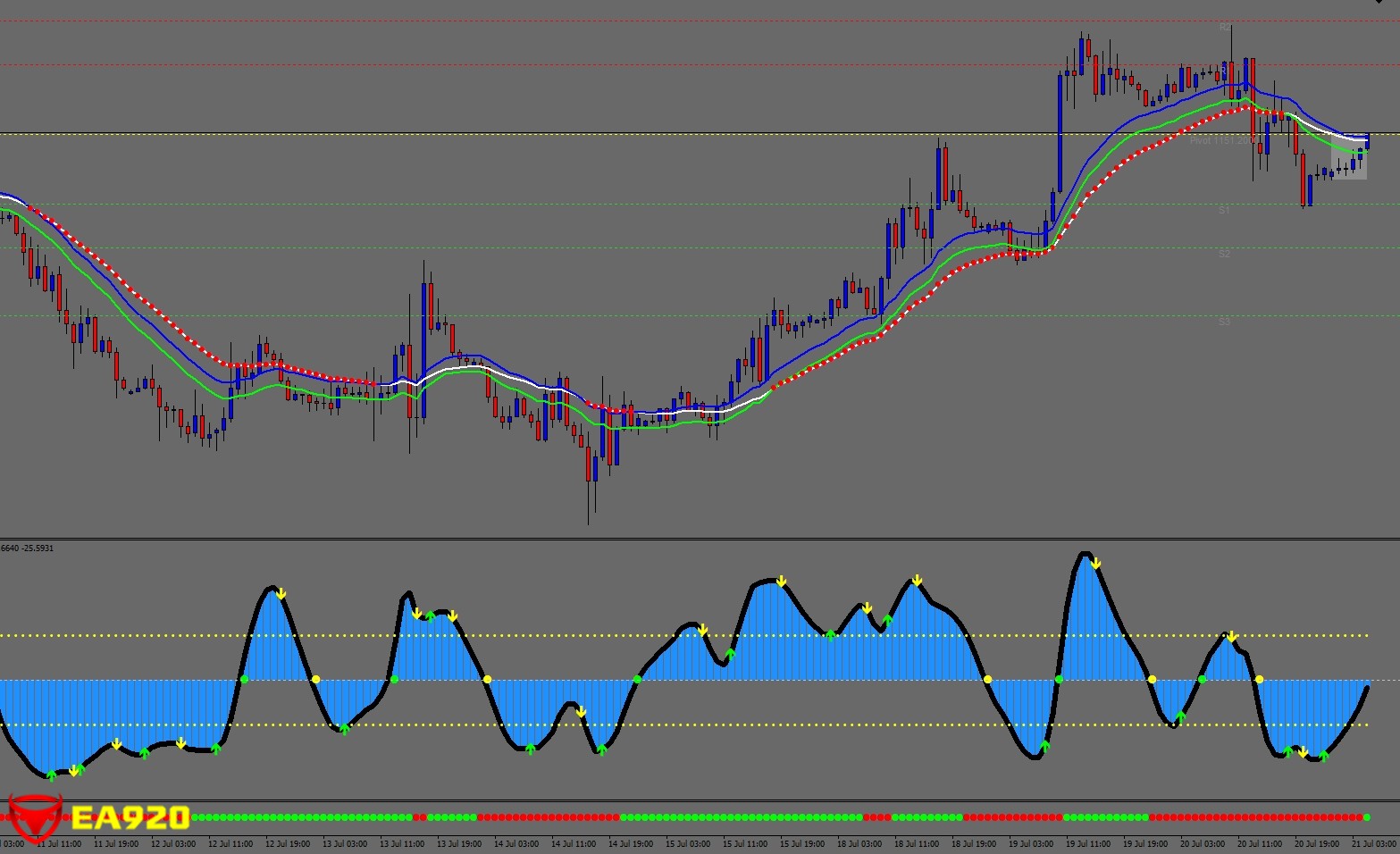
Task: Click the last yellow zero-cross dot on oscillator
Action: tap(1259, 680)
